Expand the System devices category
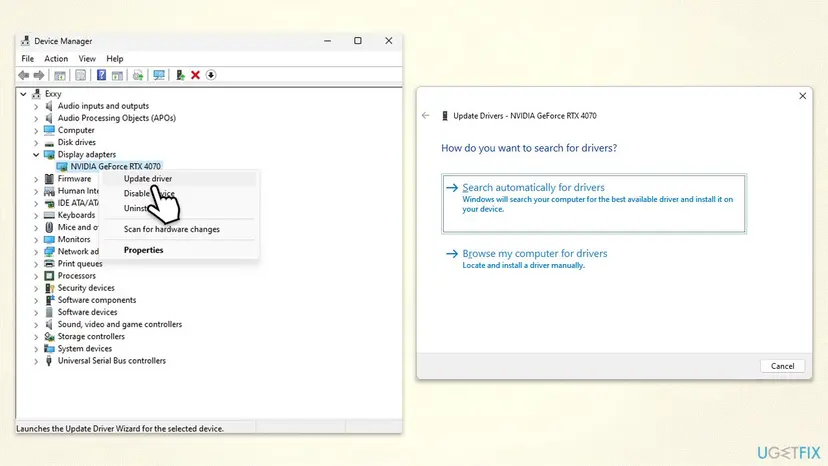This screenshot has width=828, height=466. click(36, 349)
